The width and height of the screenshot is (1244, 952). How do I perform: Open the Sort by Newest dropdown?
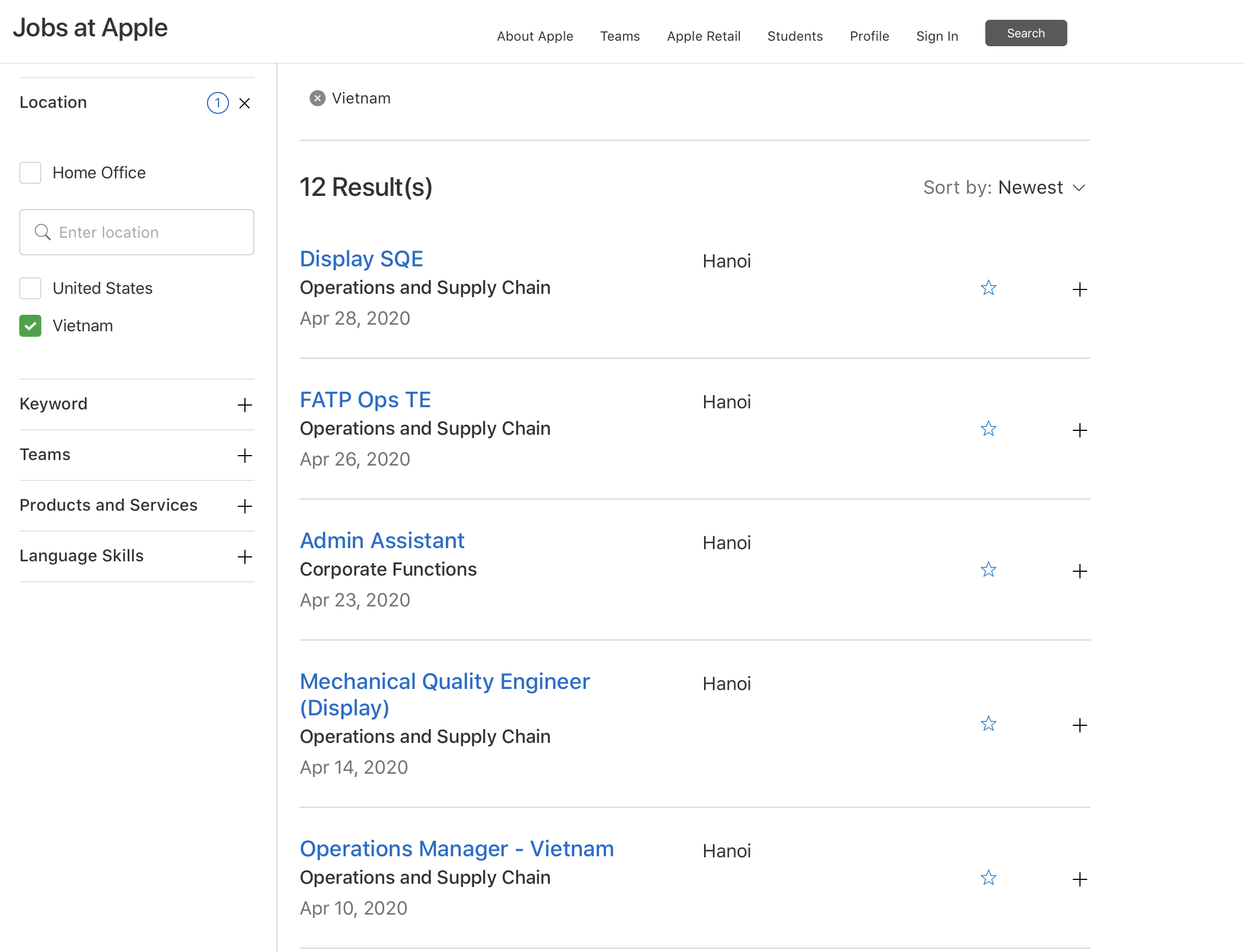[1004, 188]
